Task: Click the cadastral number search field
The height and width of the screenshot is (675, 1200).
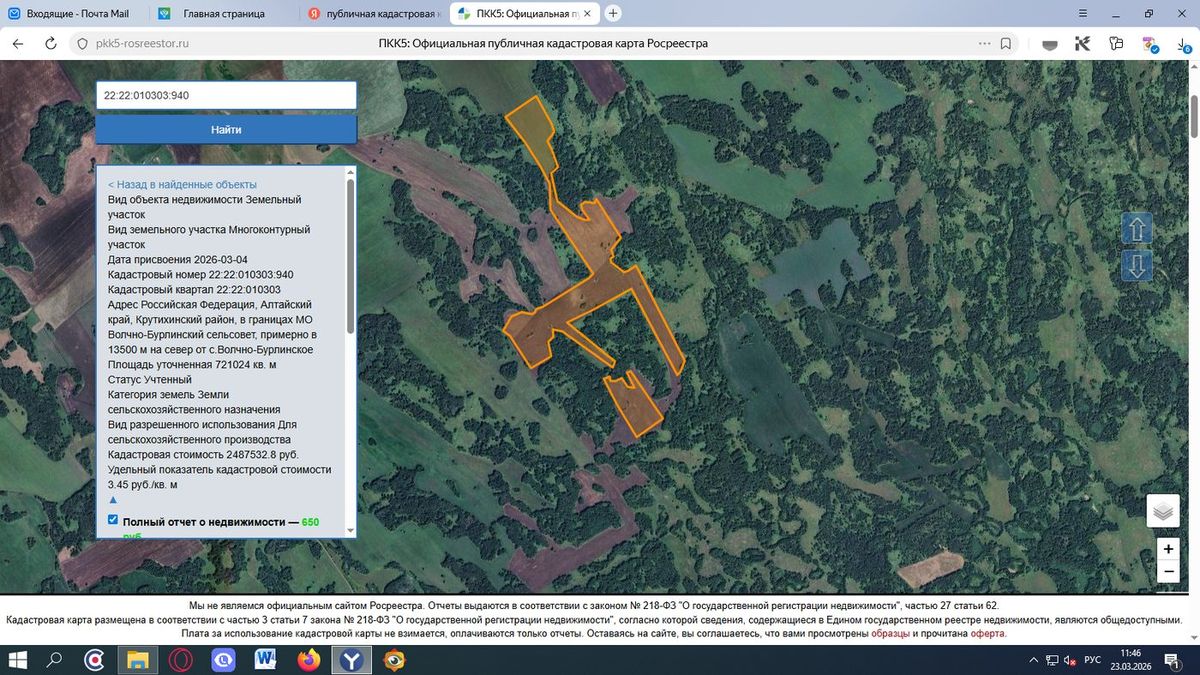Action: tap(226, 96)
